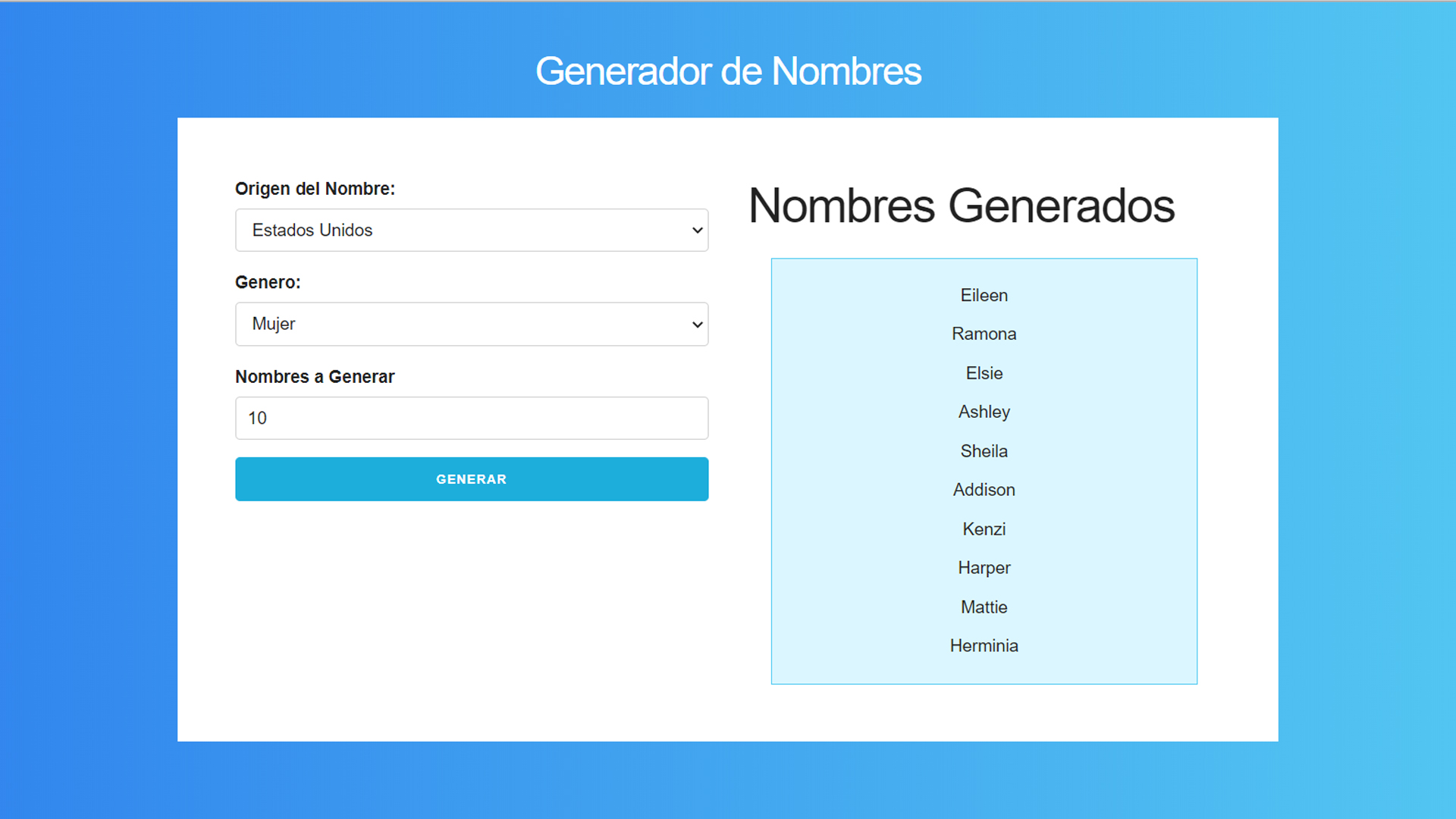Select the name Ashley in results
The width and height of the screenshot is (1456, 819).
(x=984, y=412)
